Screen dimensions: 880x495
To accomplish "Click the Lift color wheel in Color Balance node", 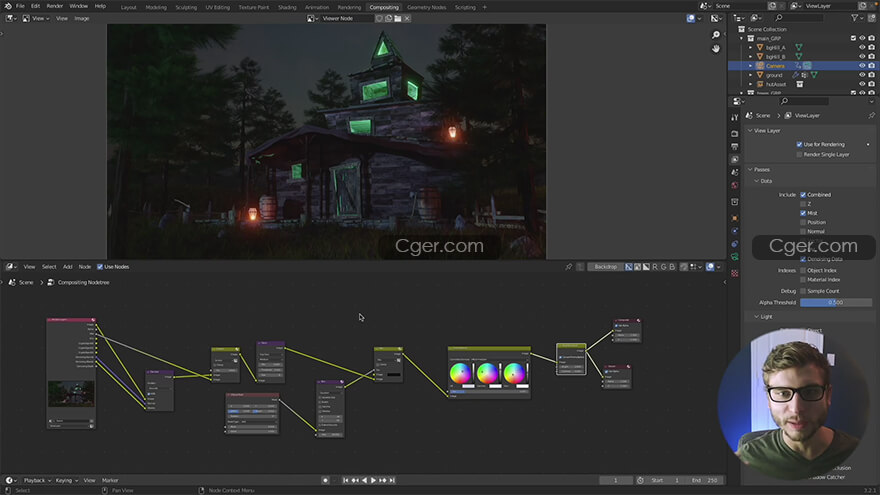I will [460, 373].
